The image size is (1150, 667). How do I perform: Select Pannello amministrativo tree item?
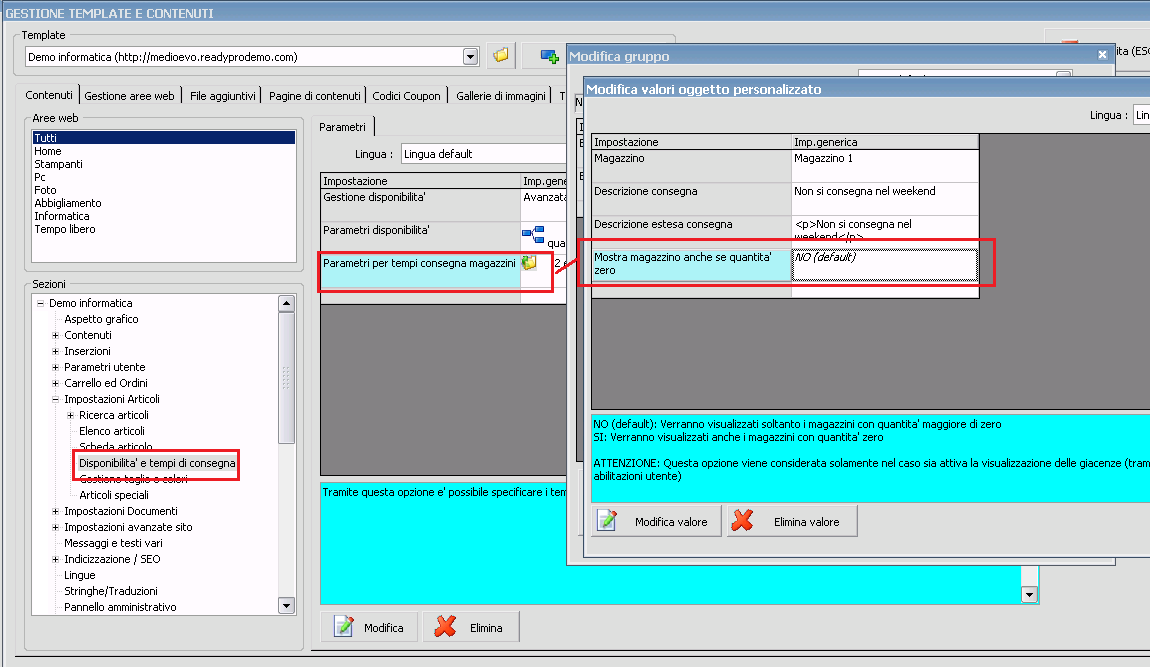(120, 608)
